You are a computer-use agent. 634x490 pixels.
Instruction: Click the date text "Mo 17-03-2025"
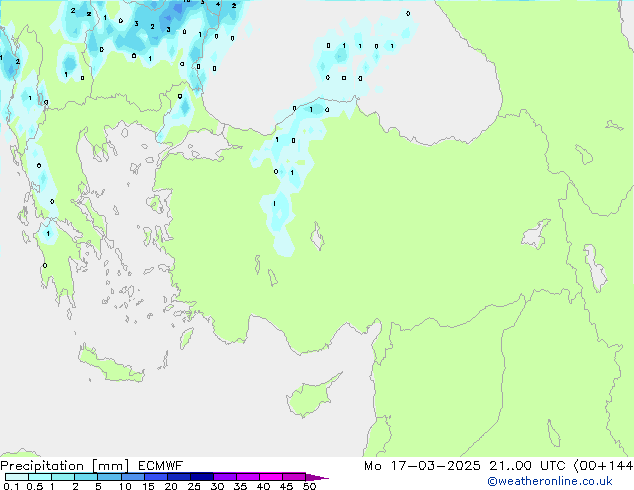pos(422,466)
